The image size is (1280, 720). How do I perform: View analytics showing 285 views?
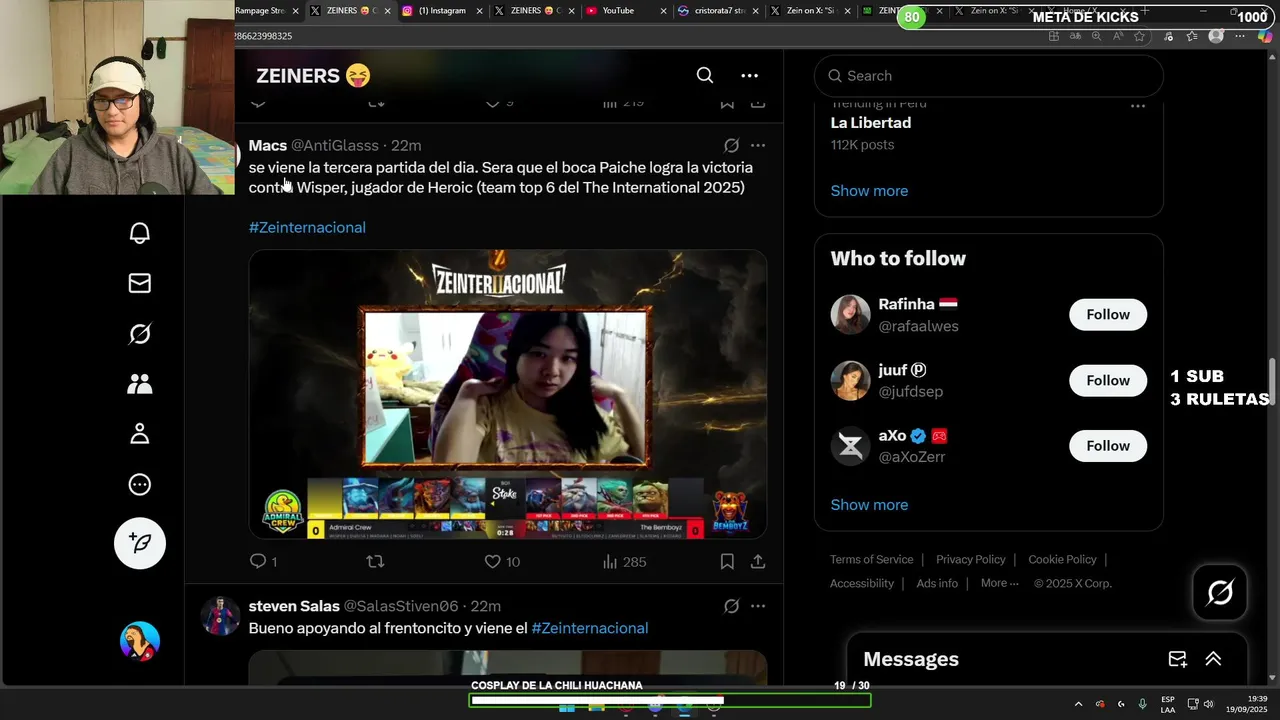(624, 562)
